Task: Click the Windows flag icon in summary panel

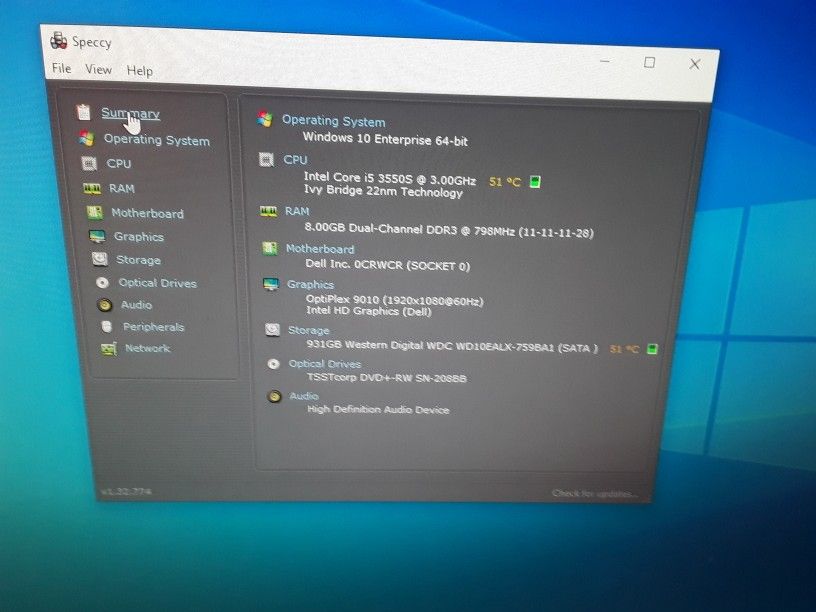Action: click(x=264, y=119)
